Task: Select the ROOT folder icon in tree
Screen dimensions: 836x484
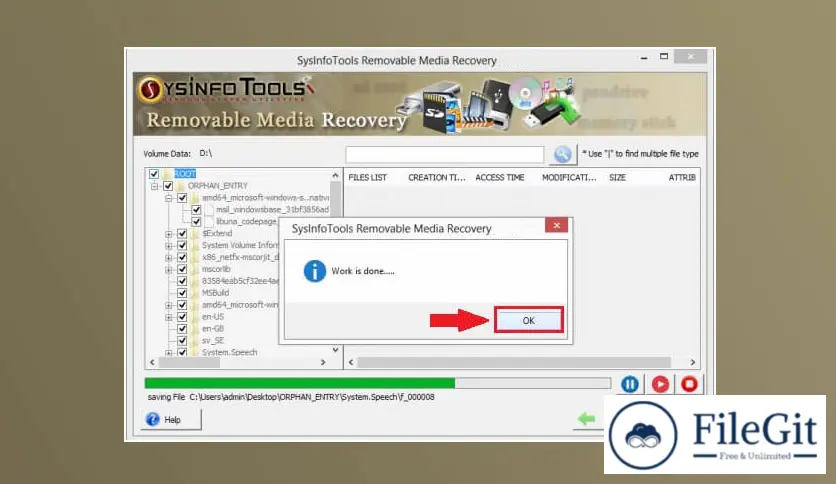Action: tap(167, 174)
